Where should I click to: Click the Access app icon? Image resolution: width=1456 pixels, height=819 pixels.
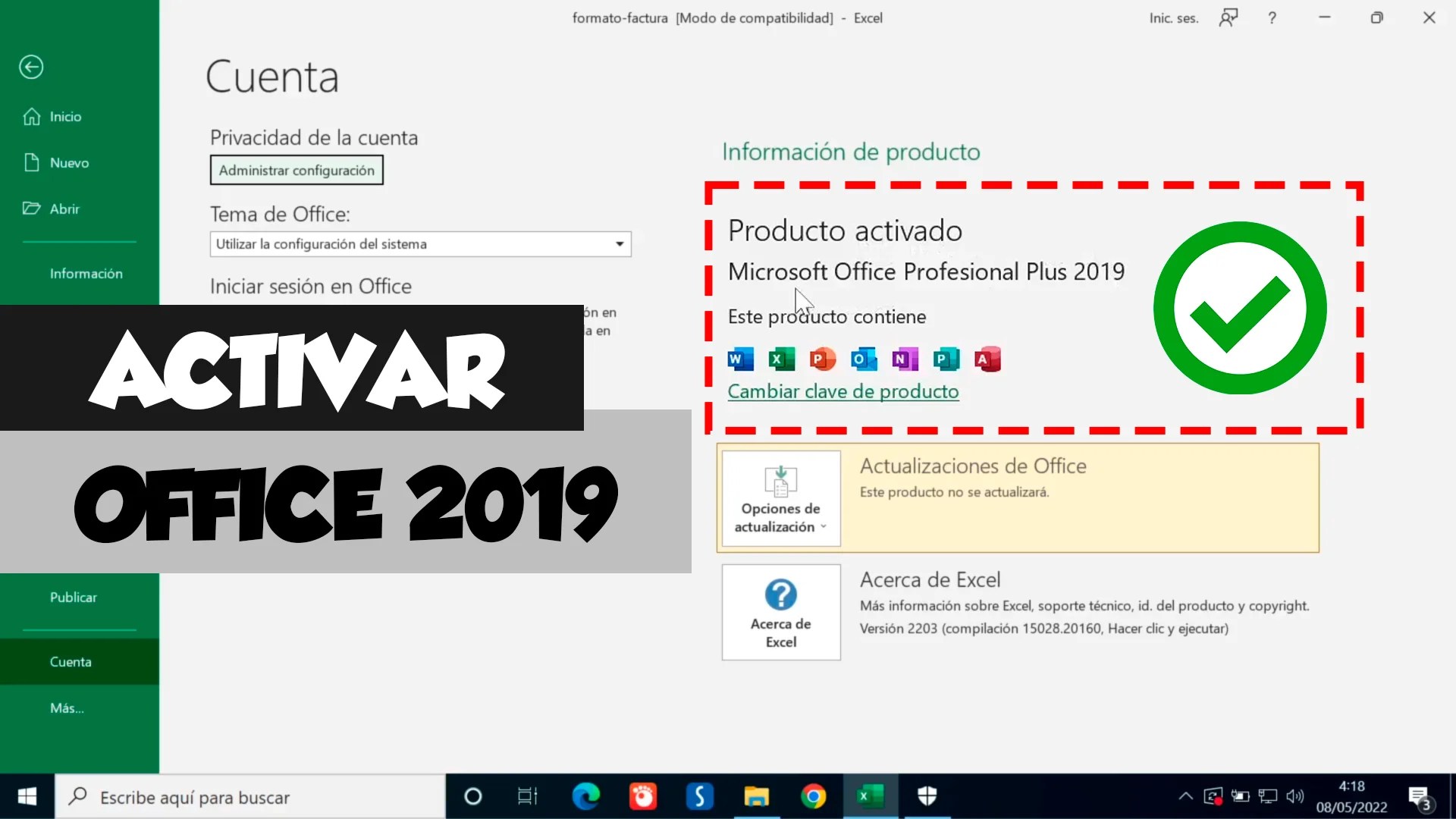(987, 359)
